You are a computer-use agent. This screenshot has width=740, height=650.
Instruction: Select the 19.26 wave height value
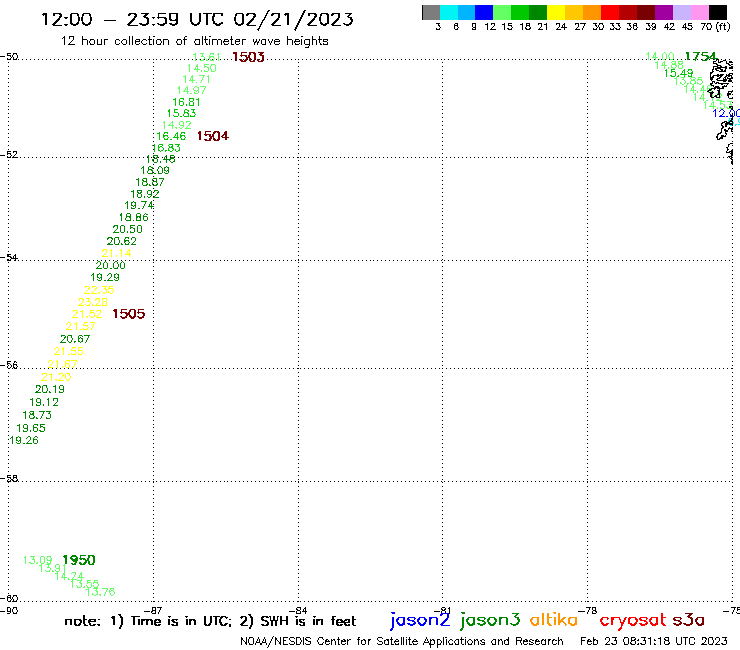[24, 440]
